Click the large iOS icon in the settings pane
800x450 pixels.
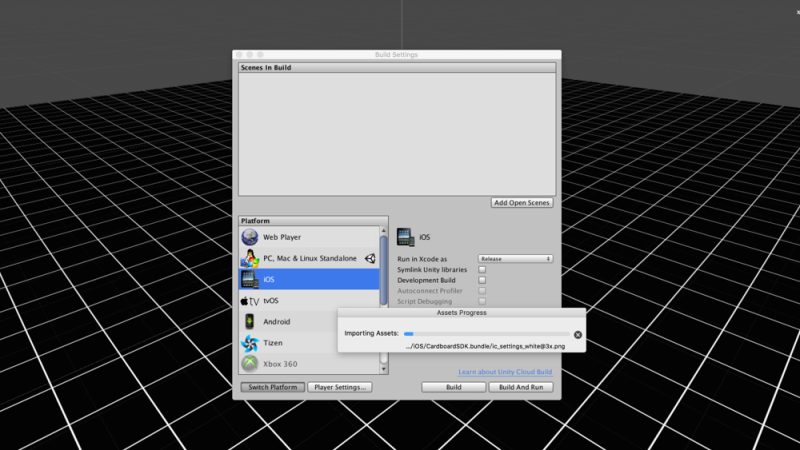406,237
